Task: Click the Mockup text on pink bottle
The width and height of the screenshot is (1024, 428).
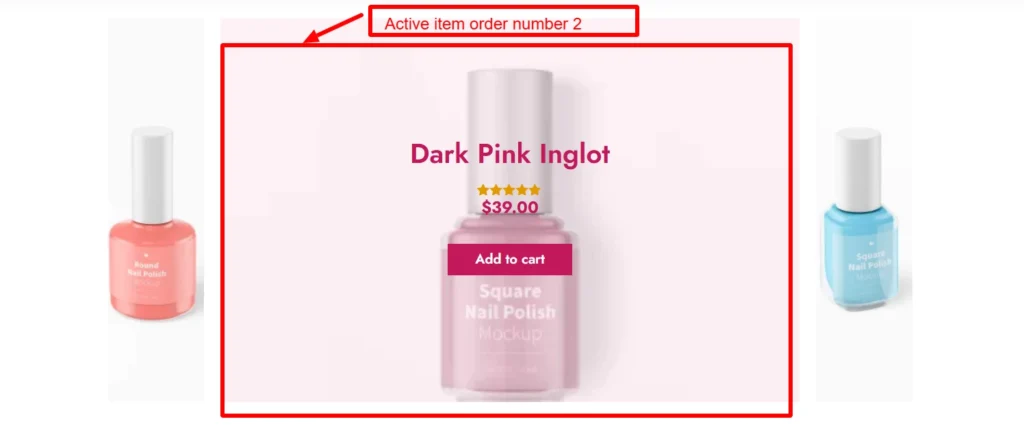Action: pos(510,333)
